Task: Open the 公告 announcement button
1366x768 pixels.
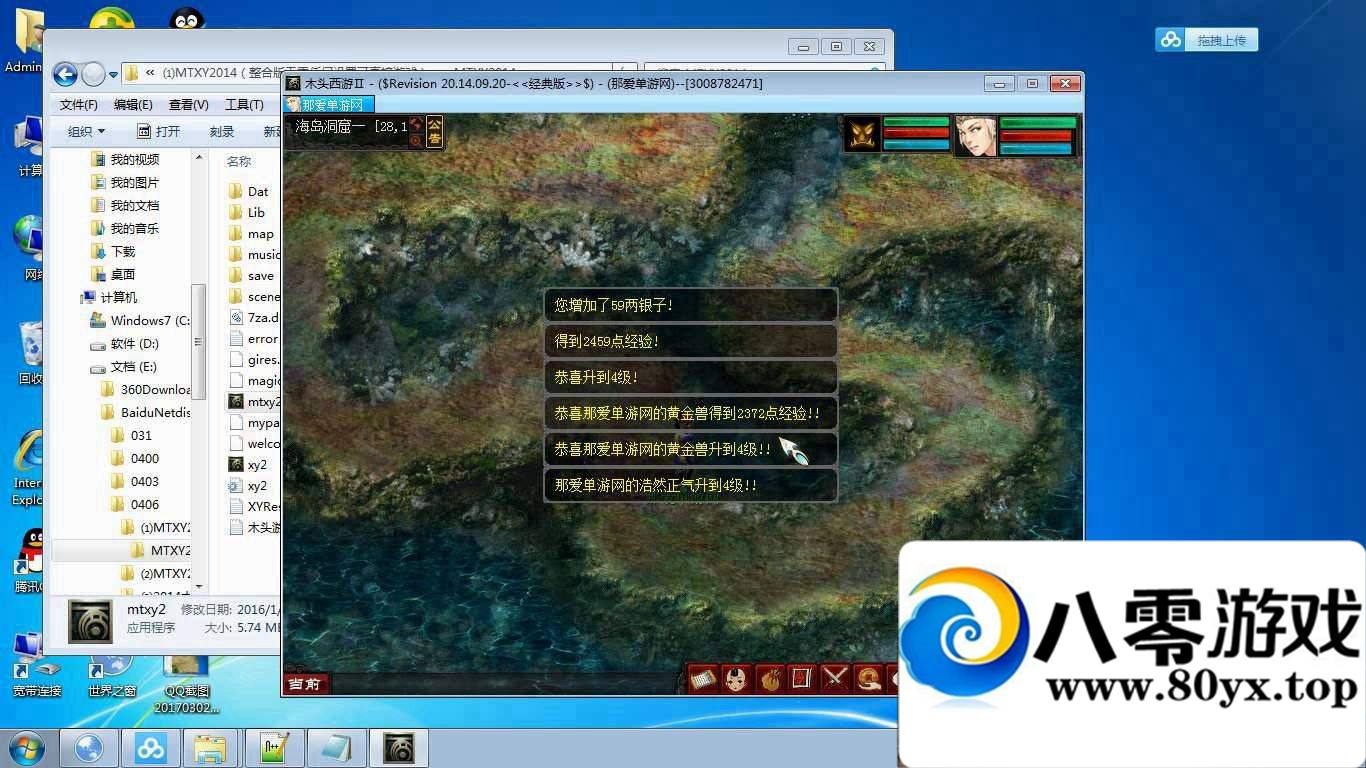Action: [434, 131]
